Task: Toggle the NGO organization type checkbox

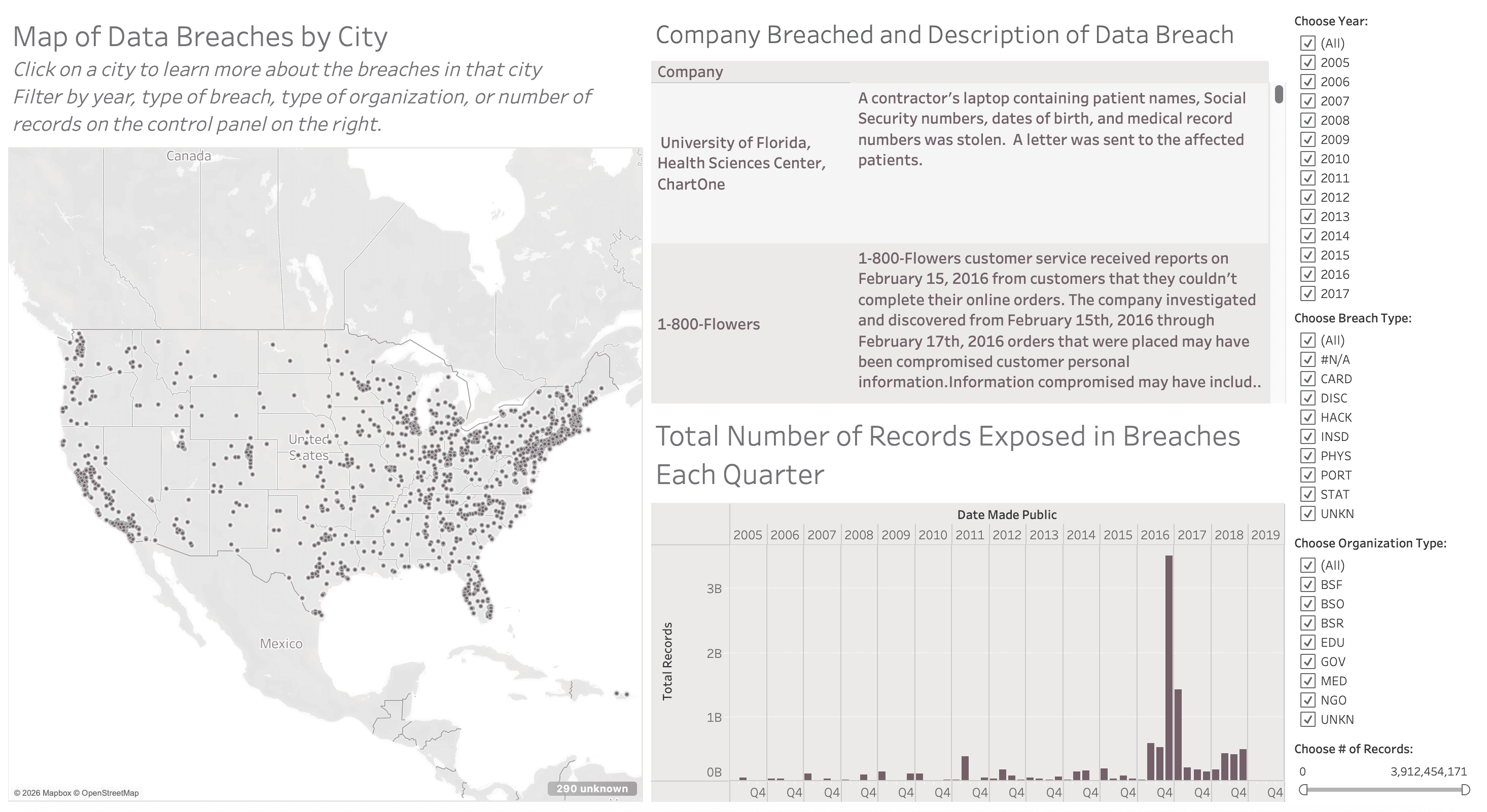Action: coord(1308,700)
